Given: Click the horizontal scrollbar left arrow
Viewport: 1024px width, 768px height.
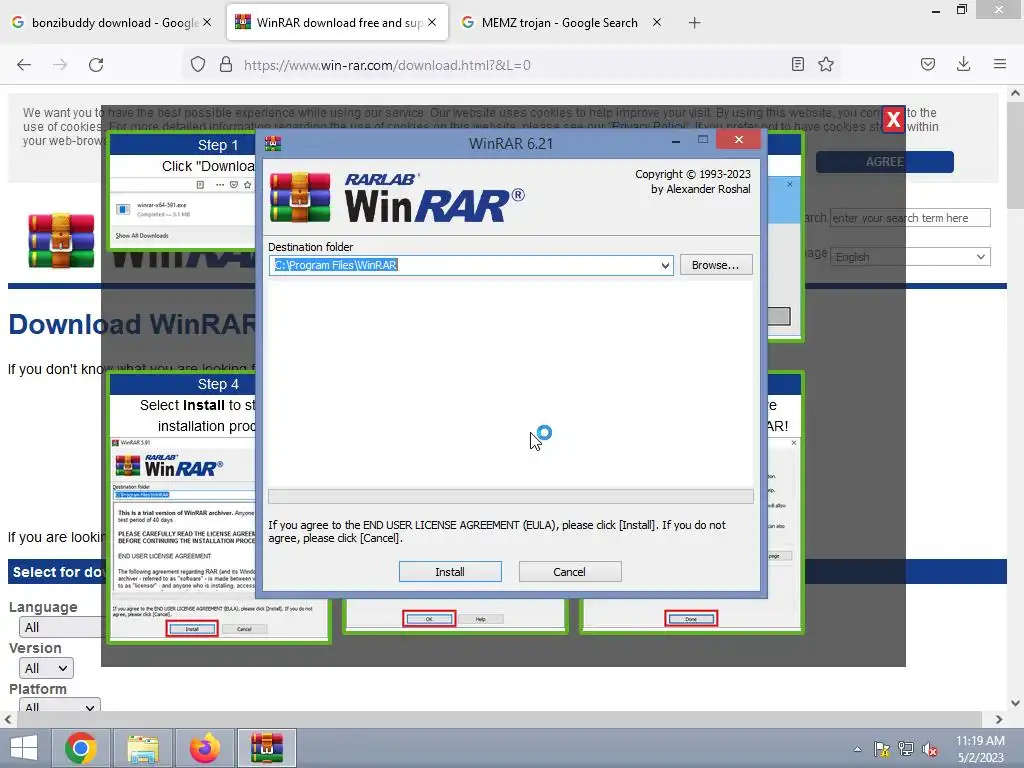Looking at the screenshot, I should click(x=8, y=719).
